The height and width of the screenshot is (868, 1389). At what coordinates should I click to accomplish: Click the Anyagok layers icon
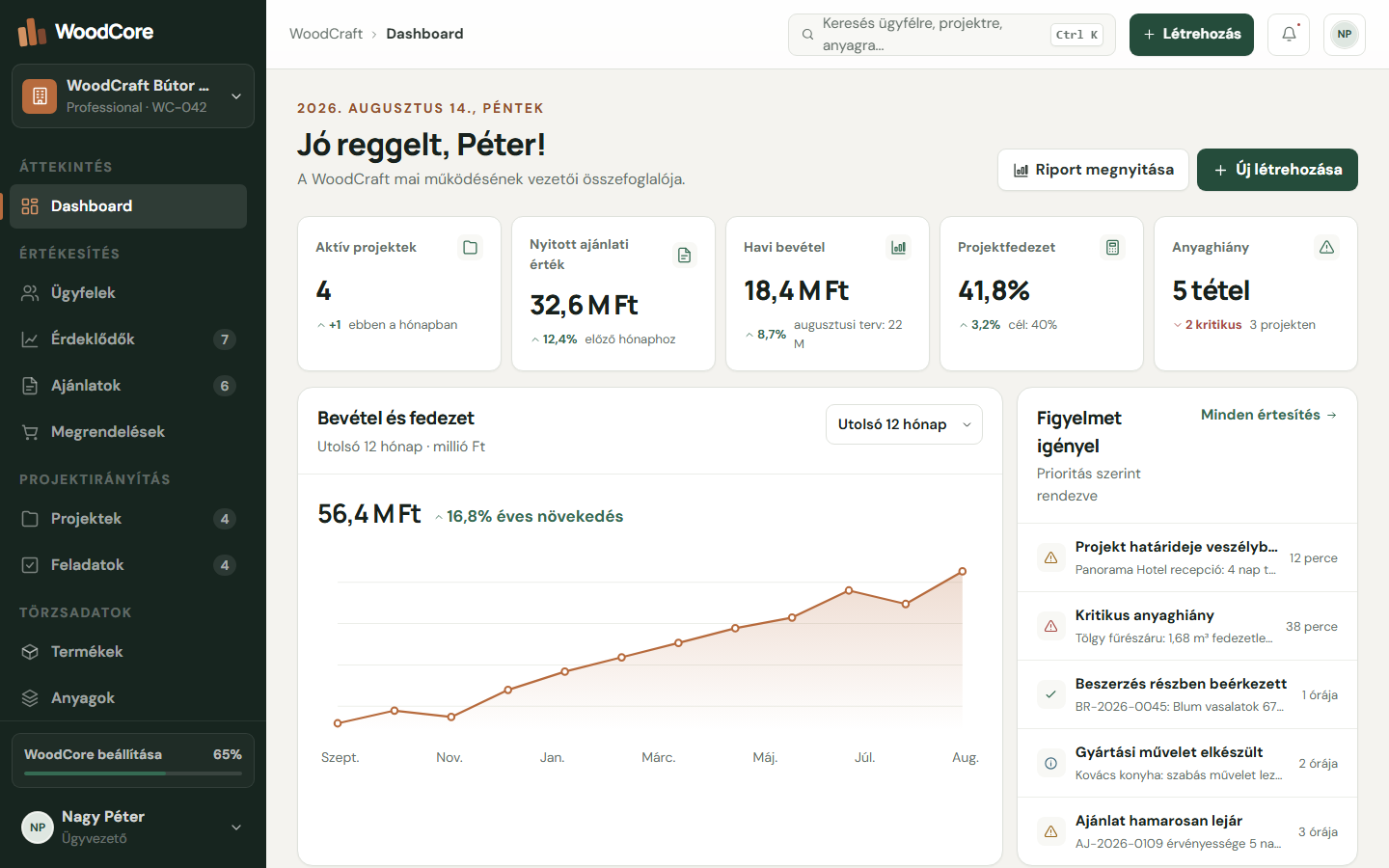coord(30,698)
